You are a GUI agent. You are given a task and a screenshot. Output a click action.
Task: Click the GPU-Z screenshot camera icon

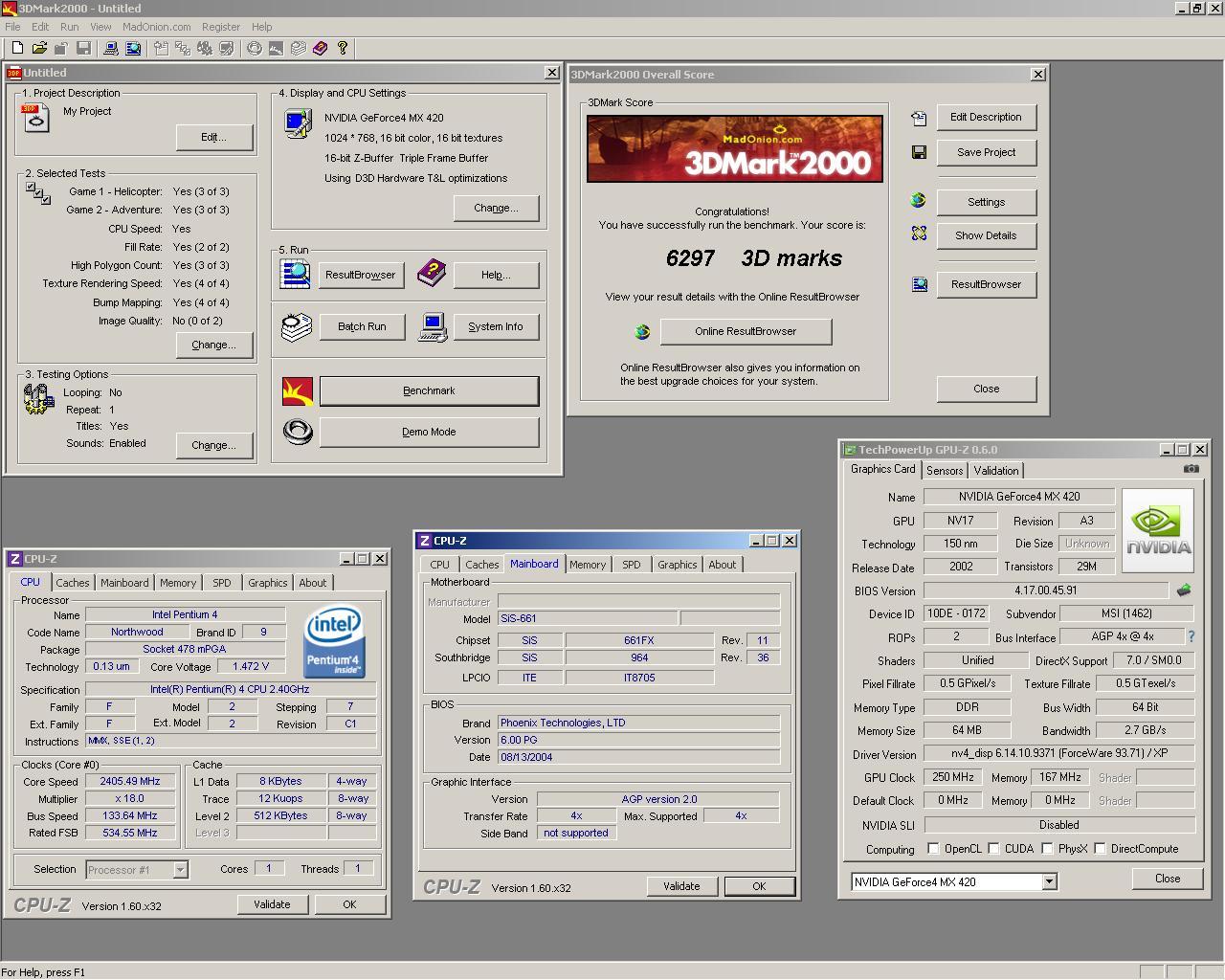tap(1191, 469)
